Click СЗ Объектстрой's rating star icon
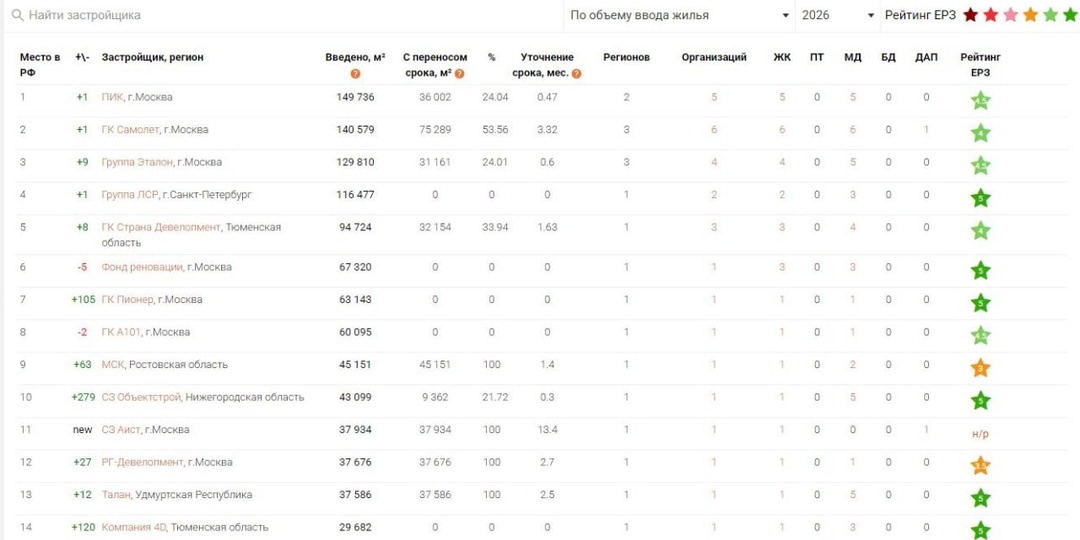The height and width of the screenshot is (540, 1080). (980, 400)
